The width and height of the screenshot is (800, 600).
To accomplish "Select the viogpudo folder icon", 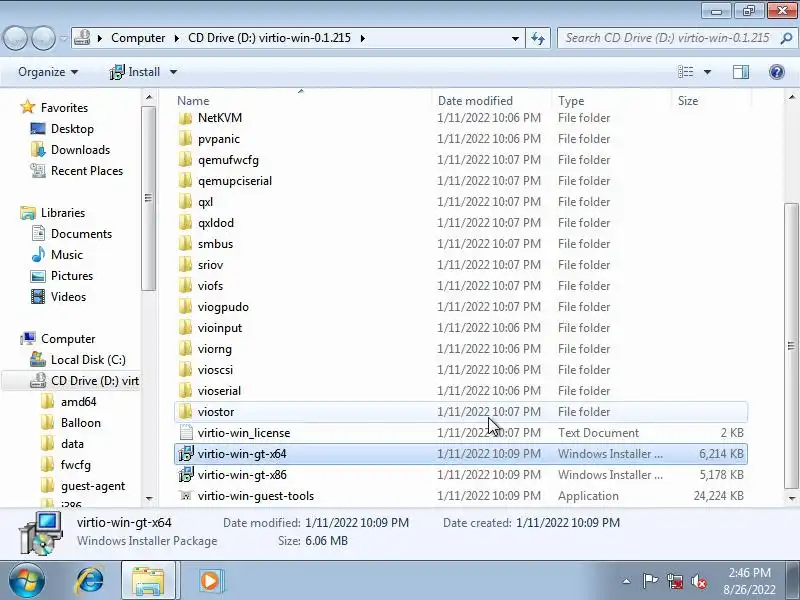I will tap(186, 307).
